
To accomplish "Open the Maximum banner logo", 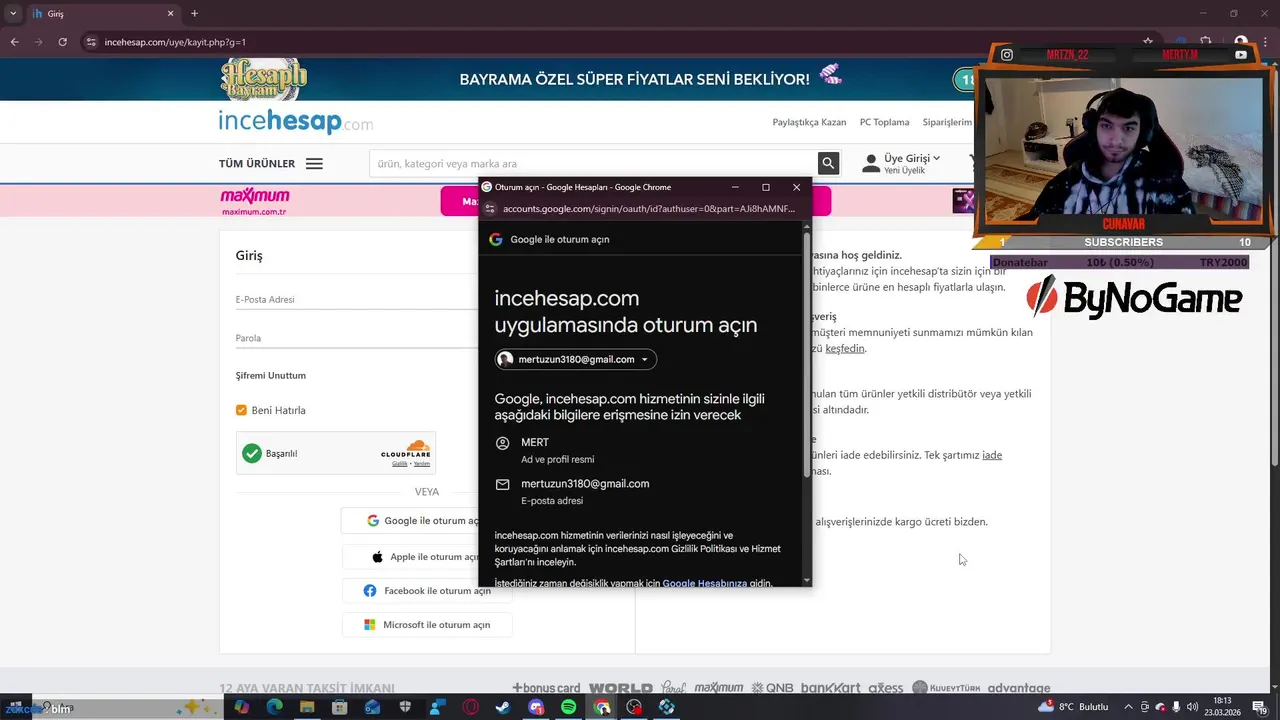I will click(x=255, y=200).
